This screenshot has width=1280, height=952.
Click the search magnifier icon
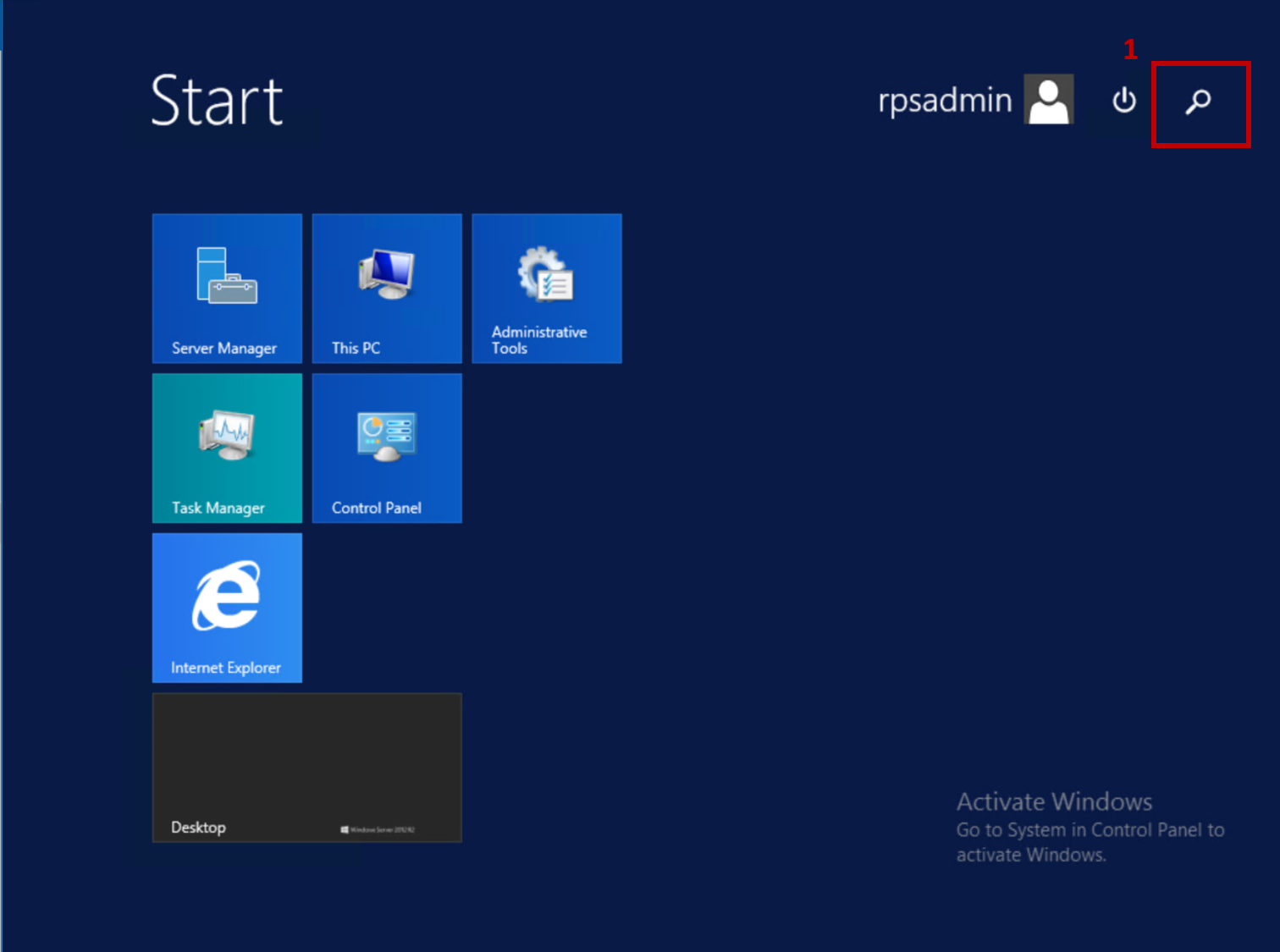[x=1198, y=102]
